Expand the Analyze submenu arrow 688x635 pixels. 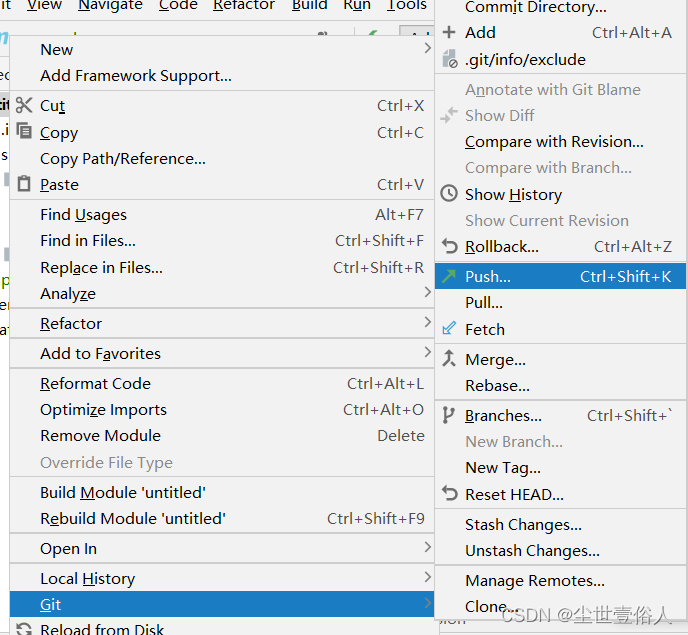point(427,292)
